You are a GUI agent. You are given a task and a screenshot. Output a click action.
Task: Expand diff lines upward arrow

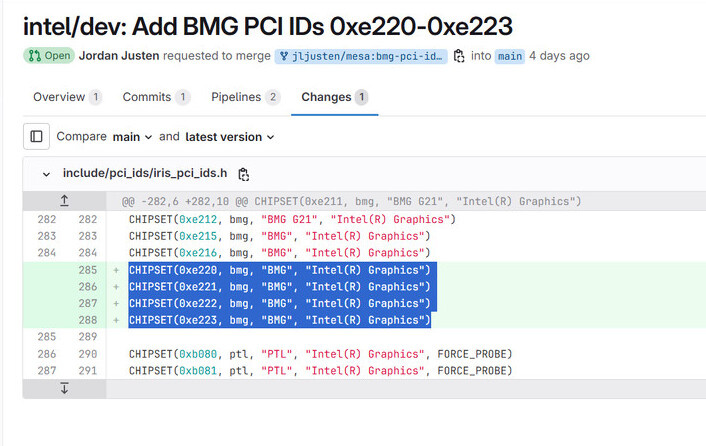tap(64, 201)
